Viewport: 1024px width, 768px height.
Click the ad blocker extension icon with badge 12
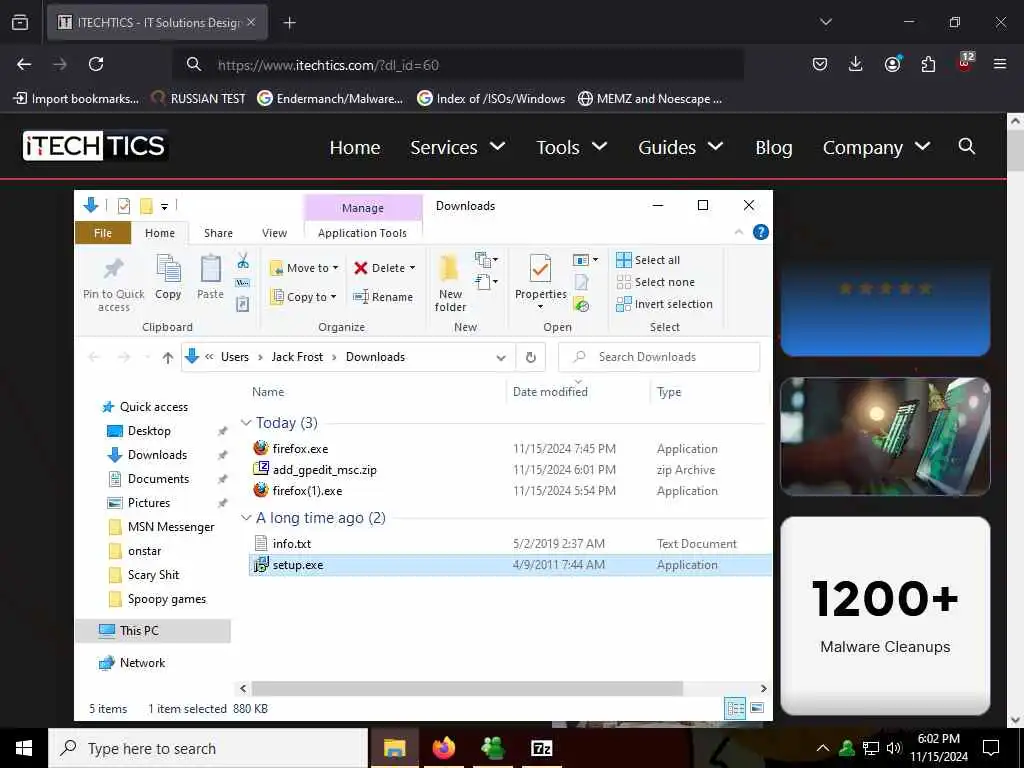pyautogui.click(x=965, y=63)
